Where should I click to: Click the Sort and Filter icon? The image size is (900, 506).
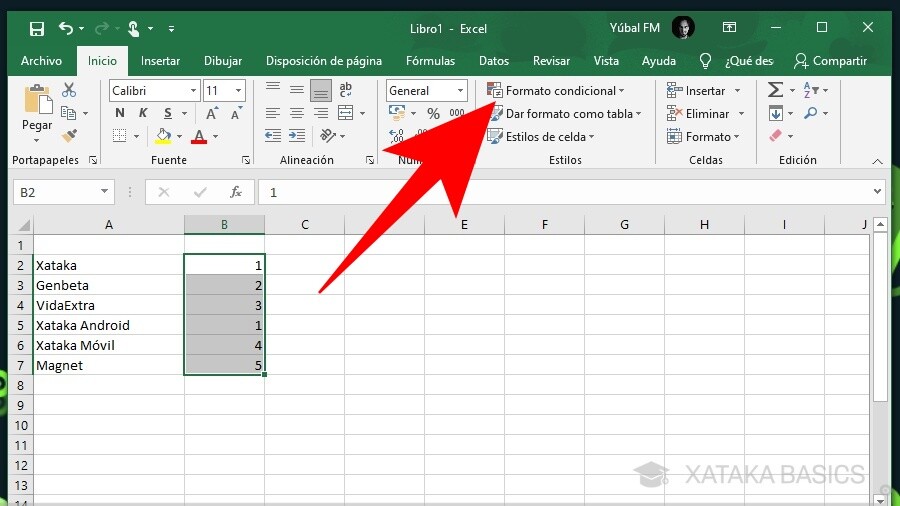tap(811, 90)
